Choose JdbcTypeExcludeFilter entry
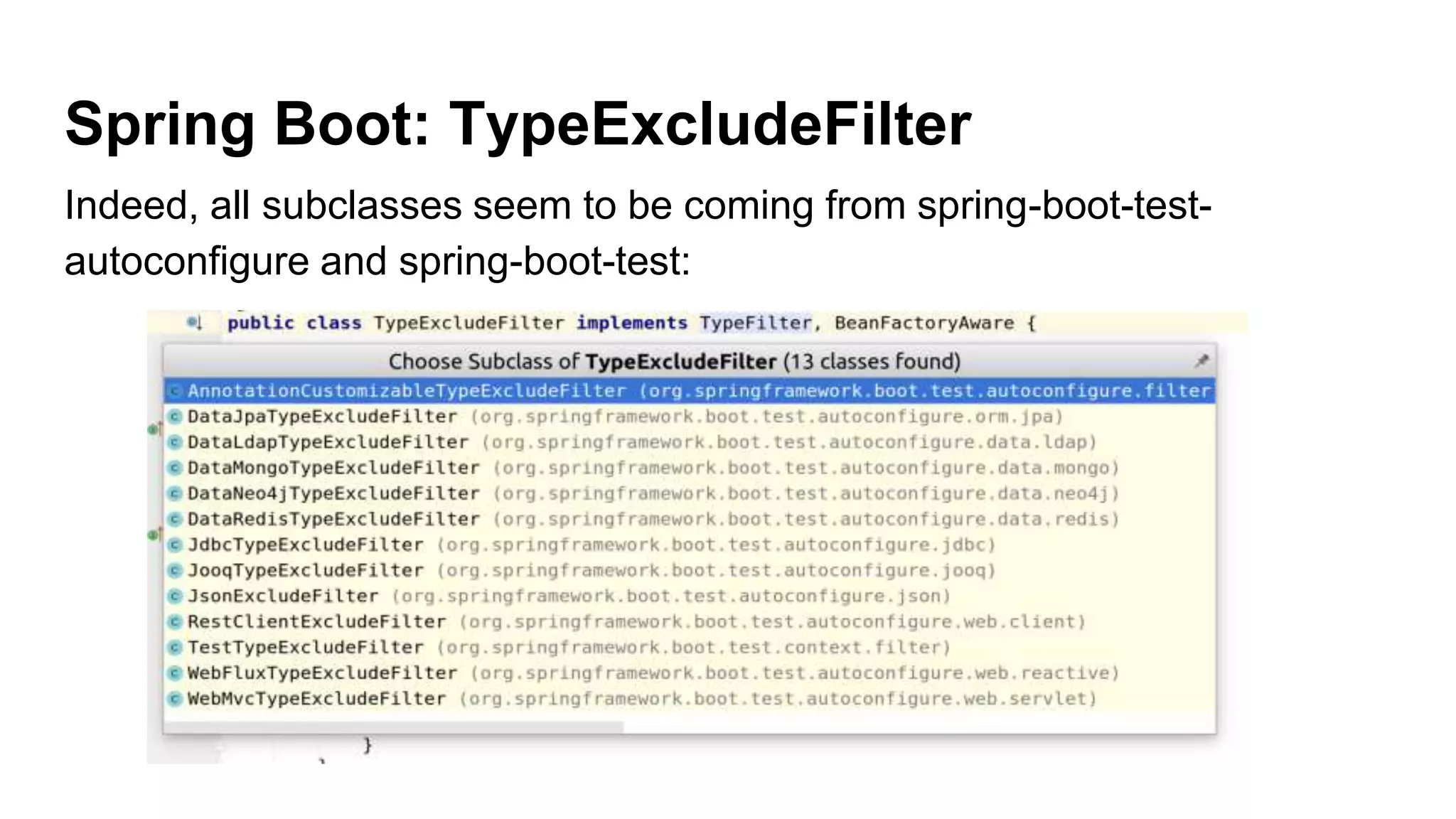This screenshot has height=819, width=1456. pyautogui.click(x=305, y=545)
